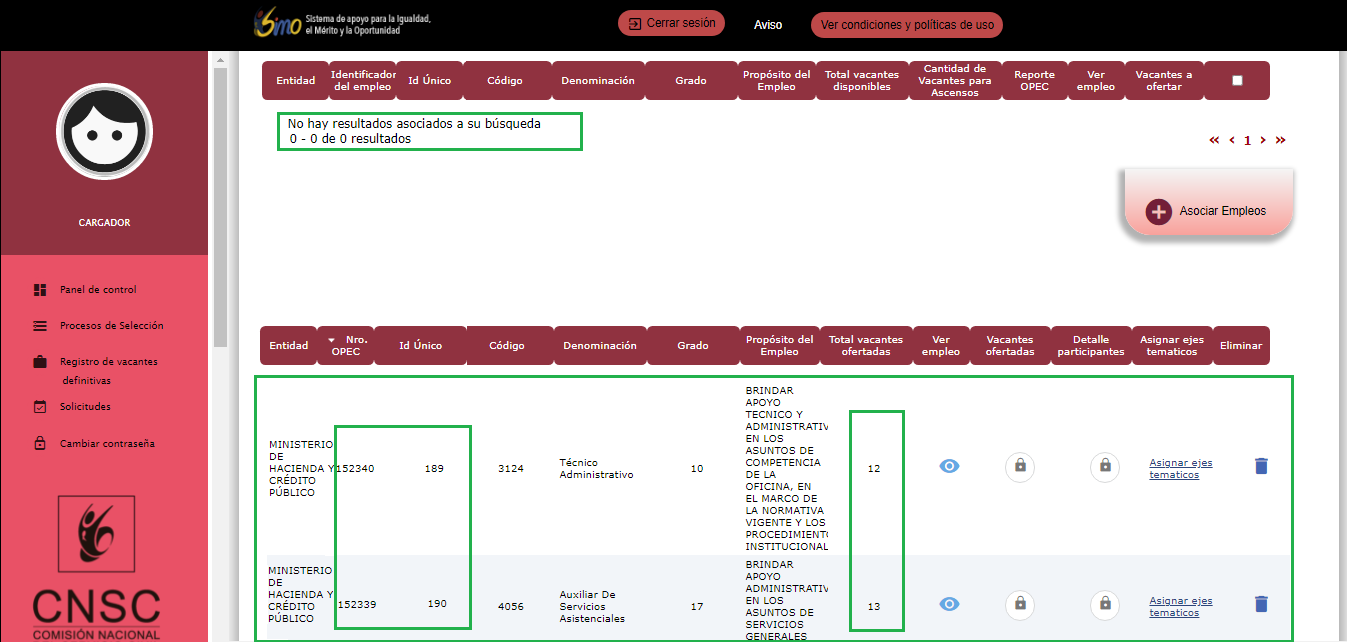
Task: Go to the first page of results
Action: pos(1214,141)
